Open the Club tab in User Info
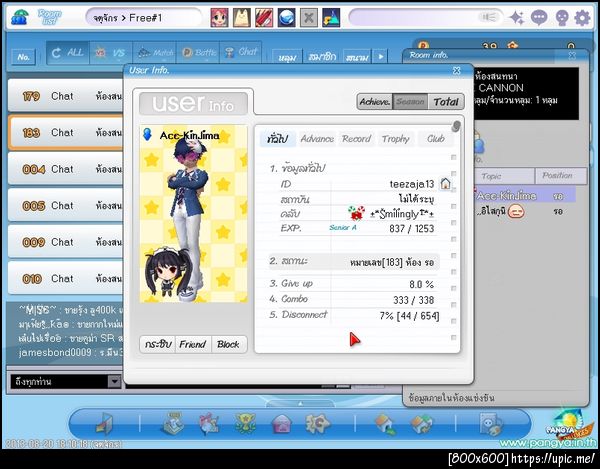The height and width of the screenshot is (469, 600). click(435, 138)
